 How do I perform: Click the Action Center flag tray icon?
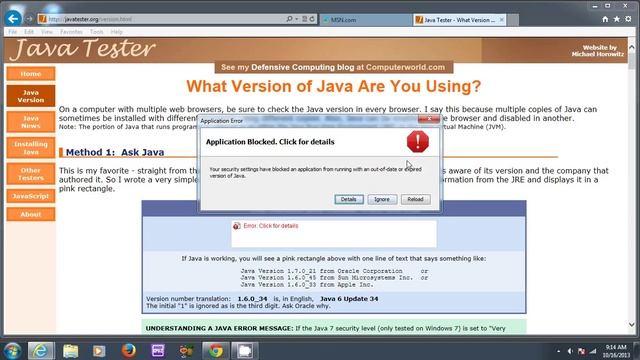pyautogui.click(x=581, y=351)
